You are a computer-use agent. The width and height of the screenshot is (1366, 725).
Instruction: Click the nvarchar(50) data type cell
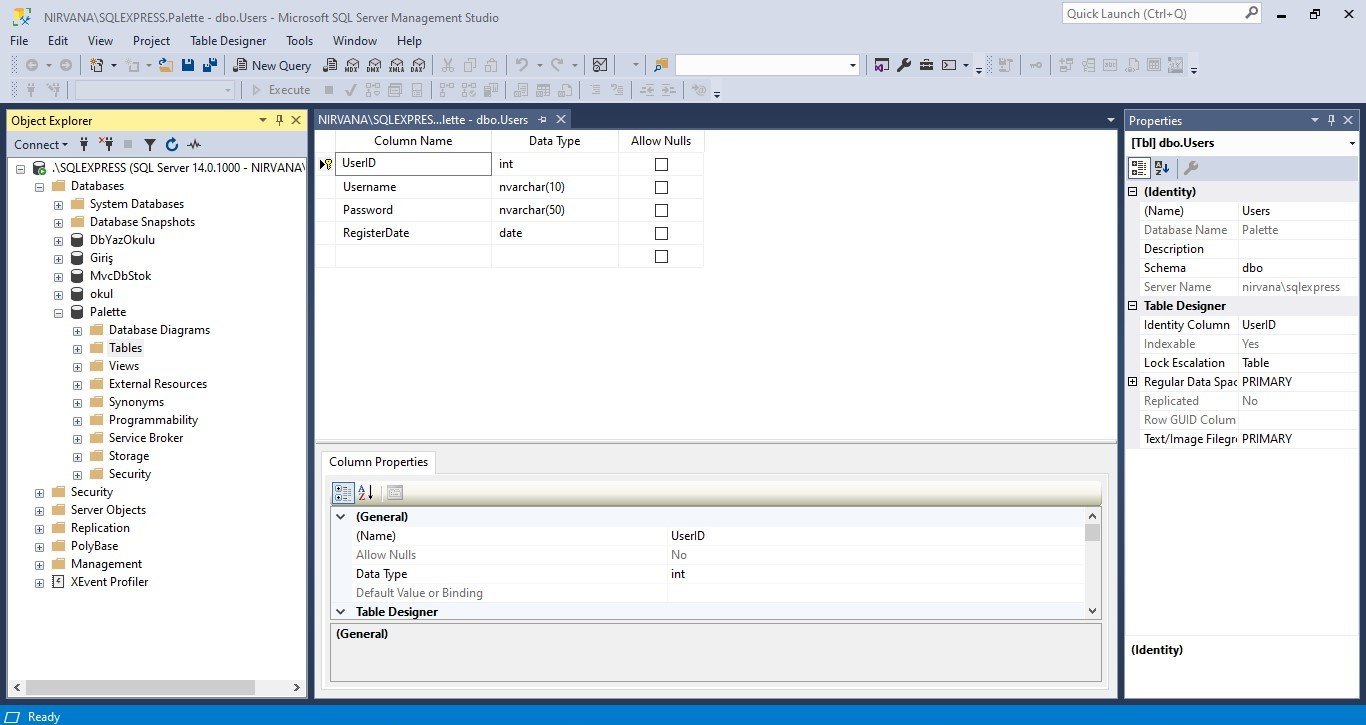(555, 210)
